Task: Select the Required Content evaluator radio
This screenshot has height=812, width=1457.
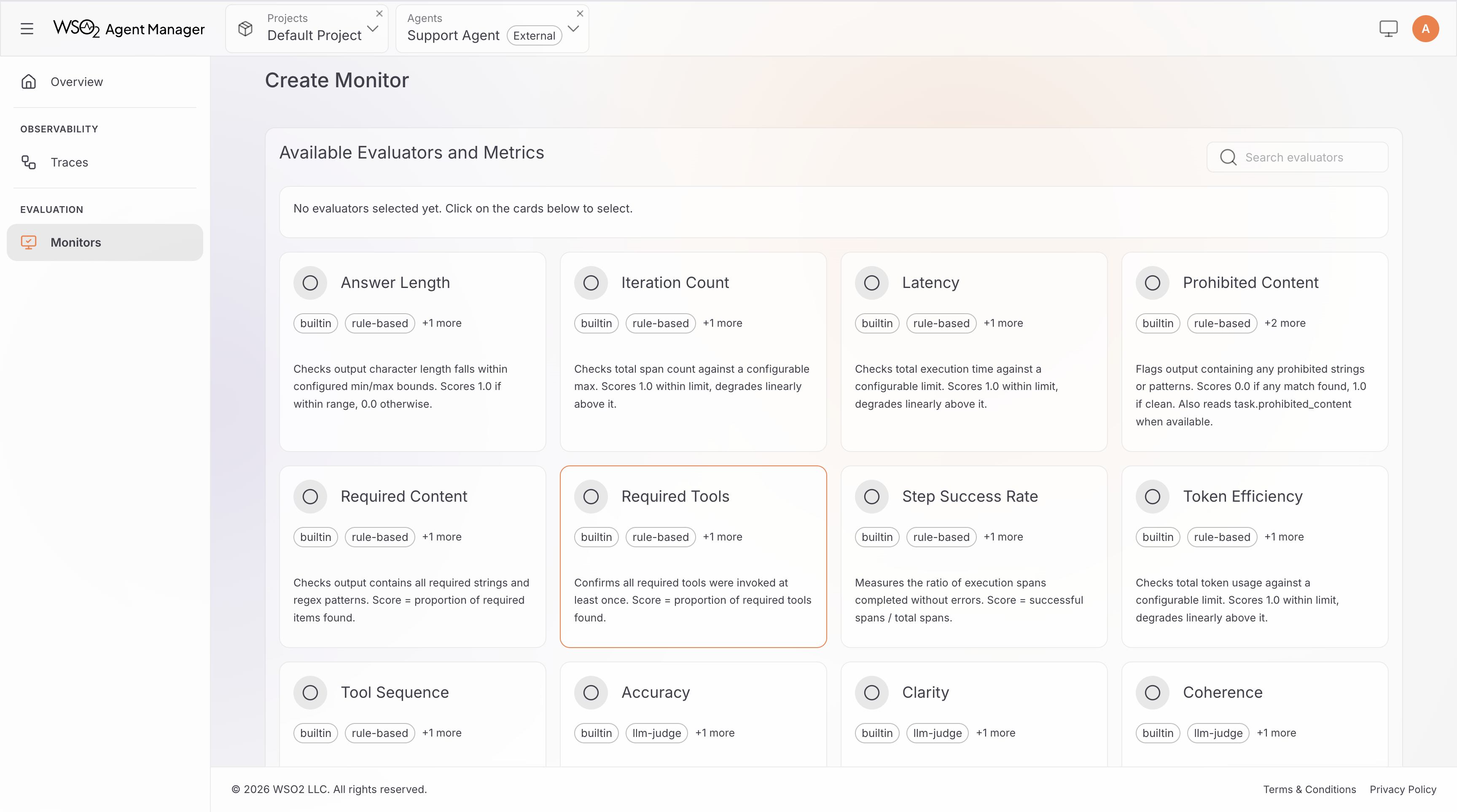Action: click(310, 497)
